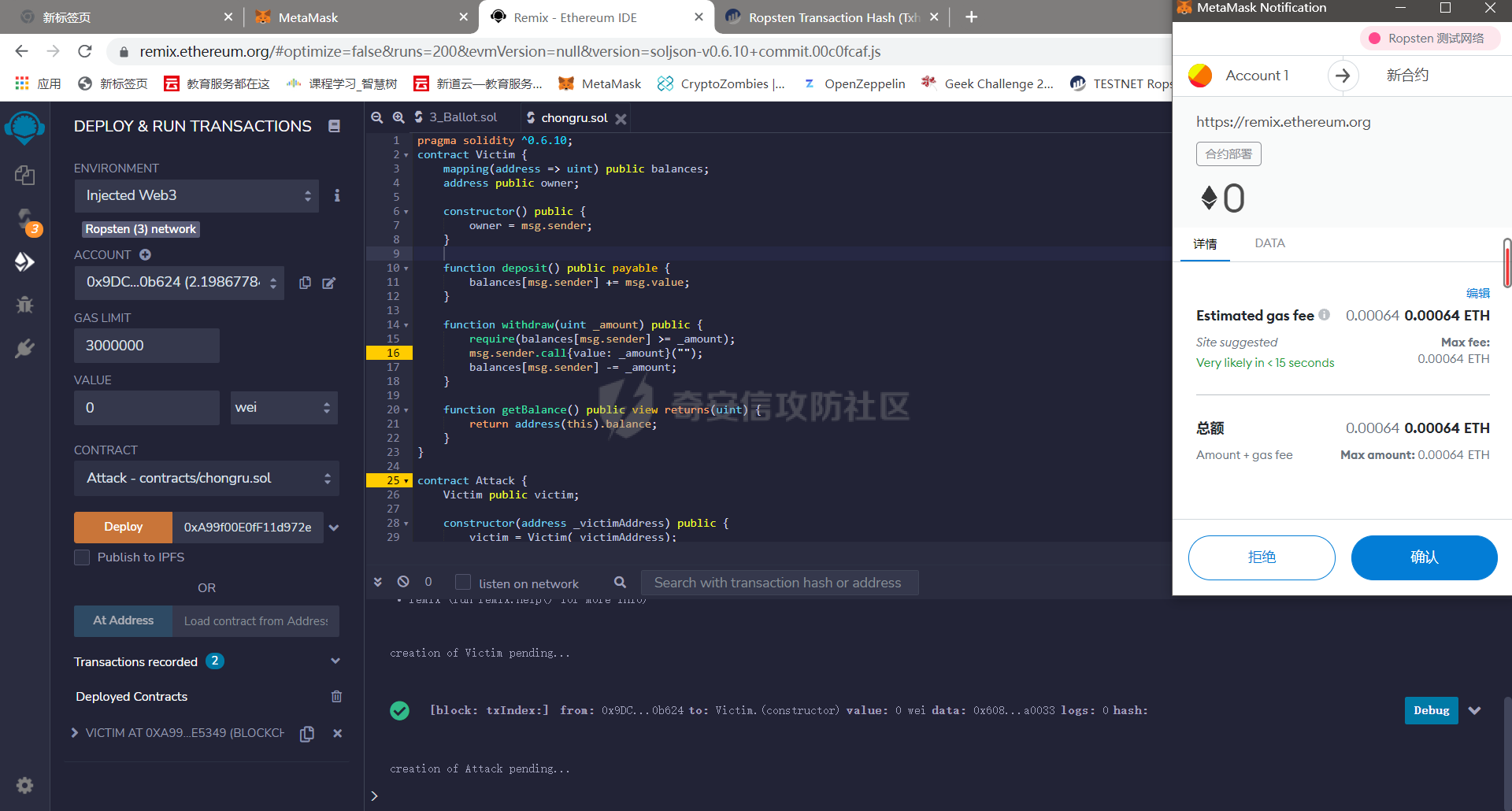Open Environment dropdown Injected Web3
Screen dimensions: 1512x811
pos(197,195)
